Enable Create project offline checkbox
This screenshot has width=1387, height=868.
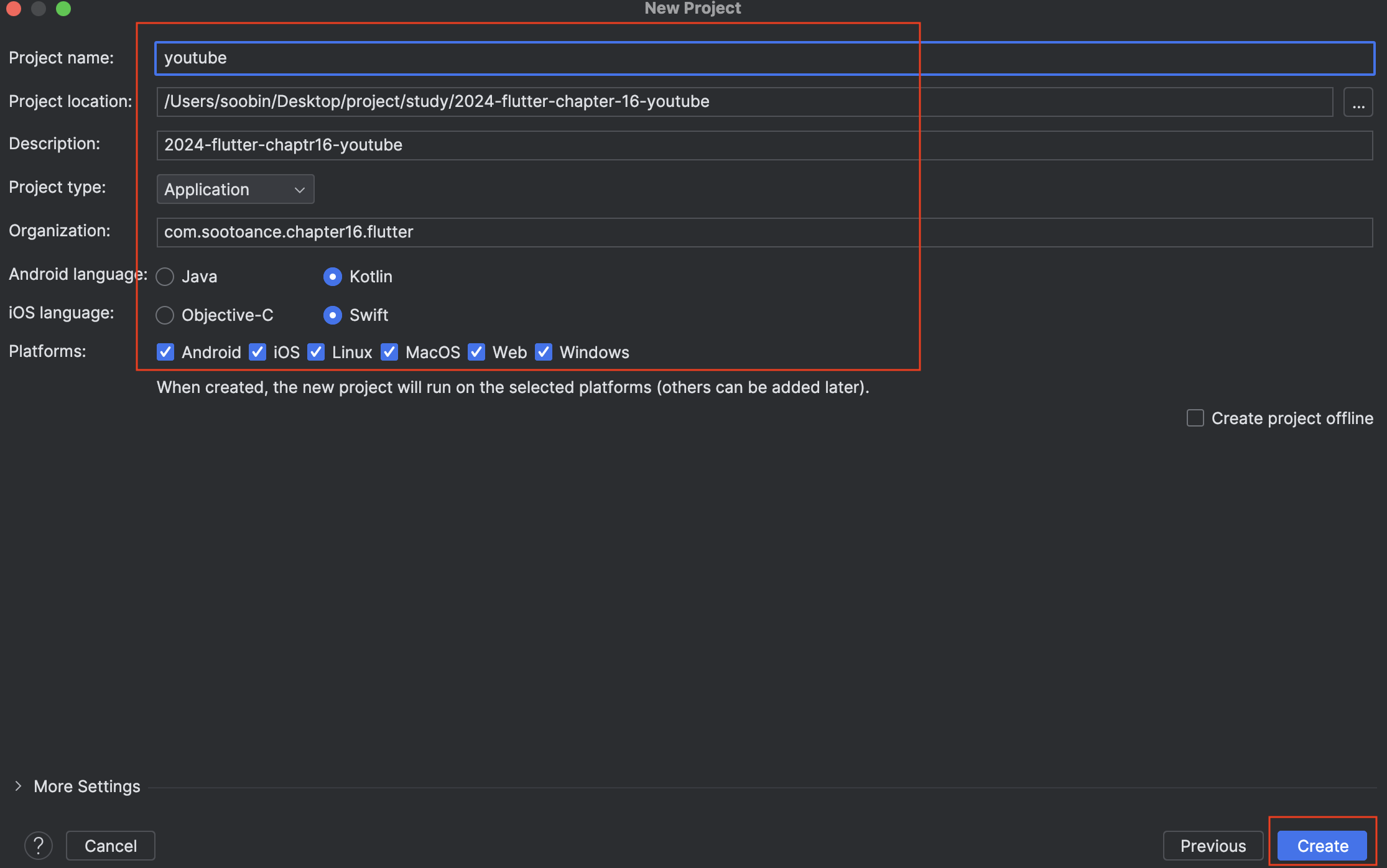(1195, 418)
